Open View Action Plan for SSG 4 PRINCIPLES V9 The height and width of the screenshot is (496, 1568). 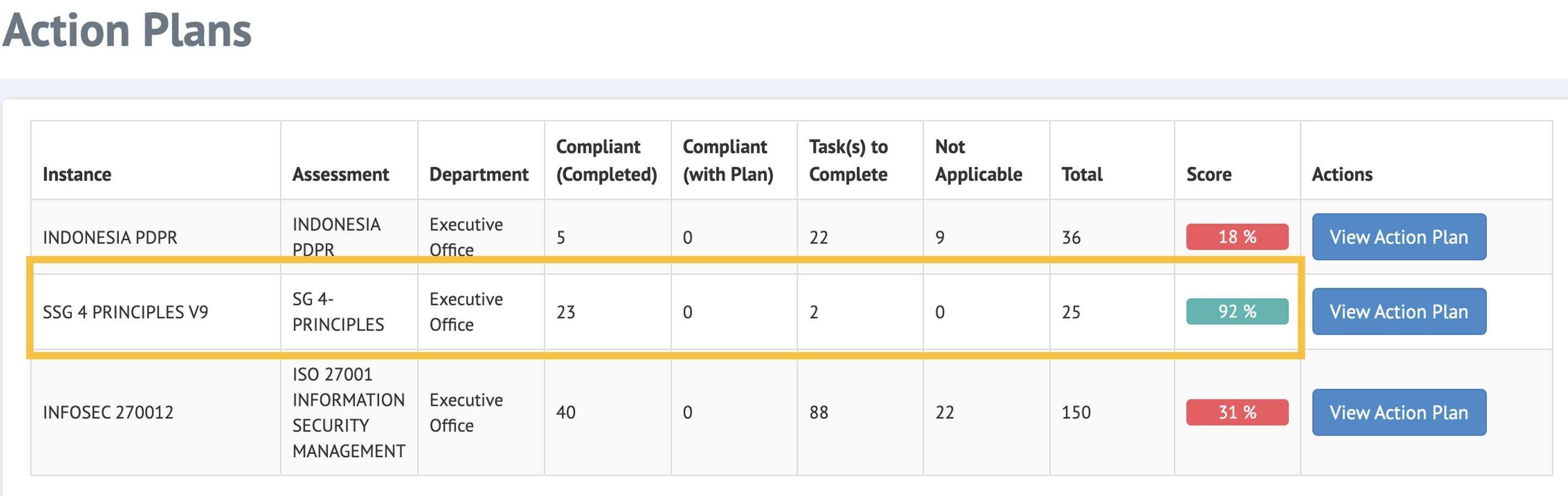(1399, 312)
